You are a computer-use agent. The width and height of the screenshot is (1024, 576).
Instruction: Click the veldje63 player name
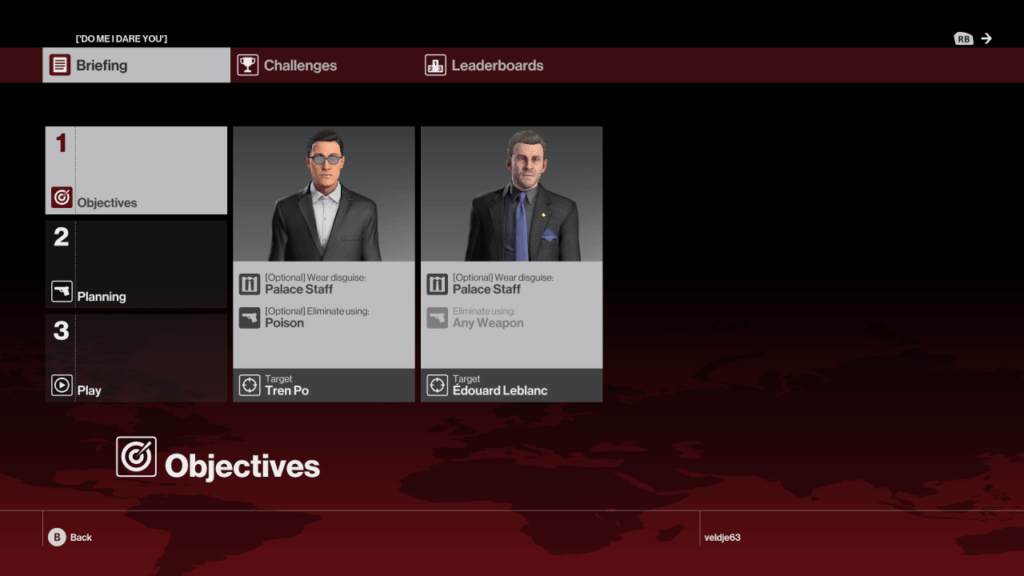click(x=722, y=537)
